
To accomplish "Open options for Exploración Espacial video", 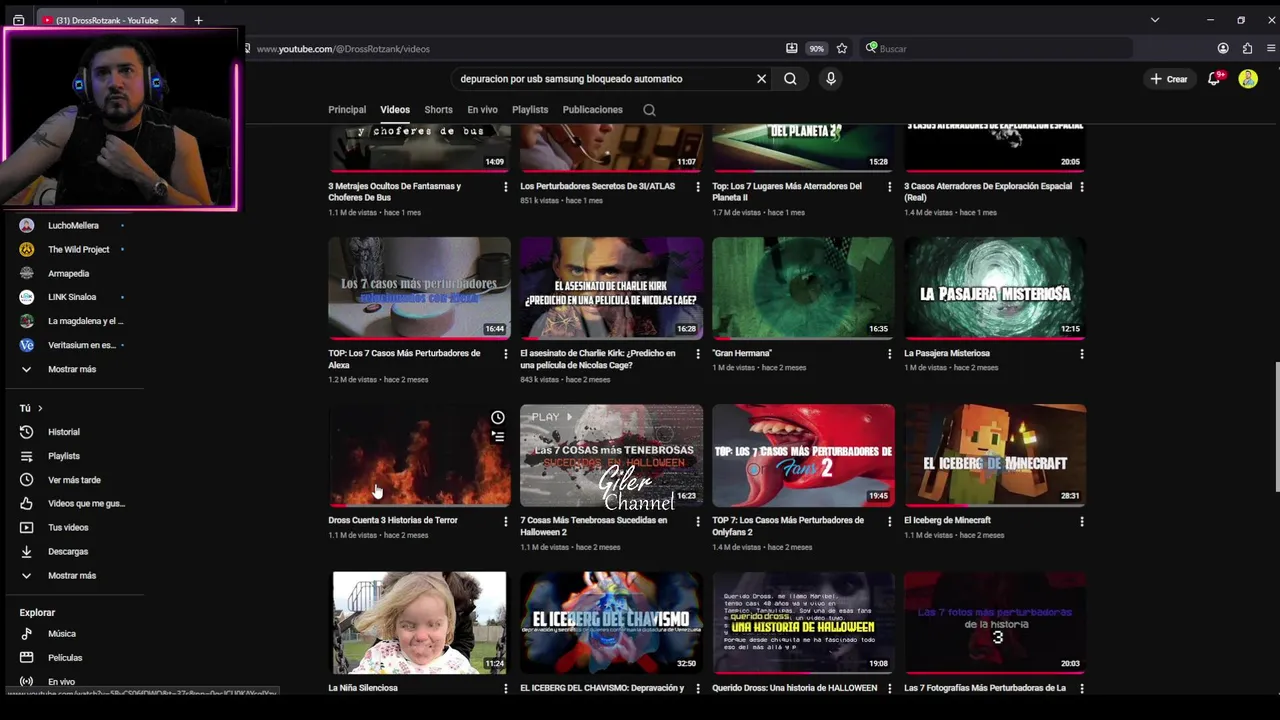I will coord(1081,187).
